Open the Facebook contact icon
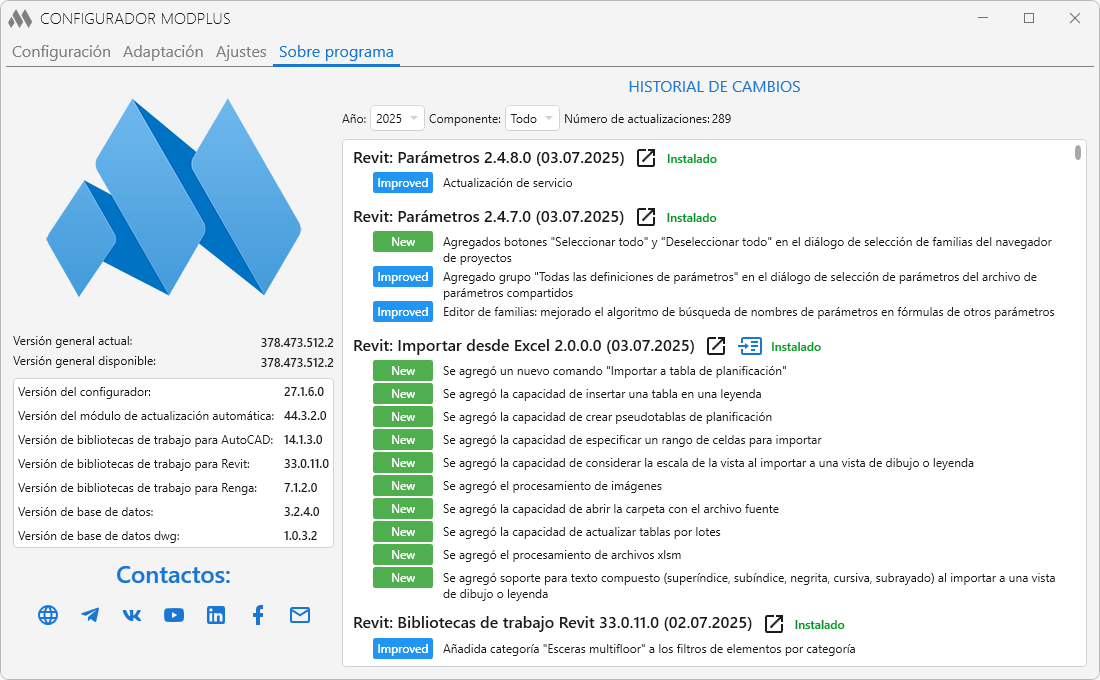Screen dimensions: 1100x680 pos(258,615)
